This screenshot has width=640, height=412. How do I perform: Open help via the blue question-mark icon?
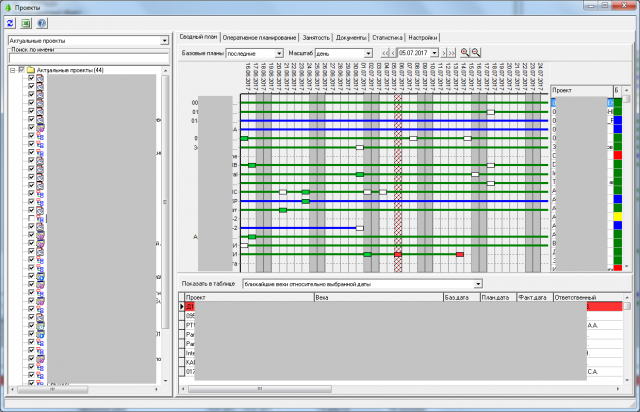coord(42,23)
